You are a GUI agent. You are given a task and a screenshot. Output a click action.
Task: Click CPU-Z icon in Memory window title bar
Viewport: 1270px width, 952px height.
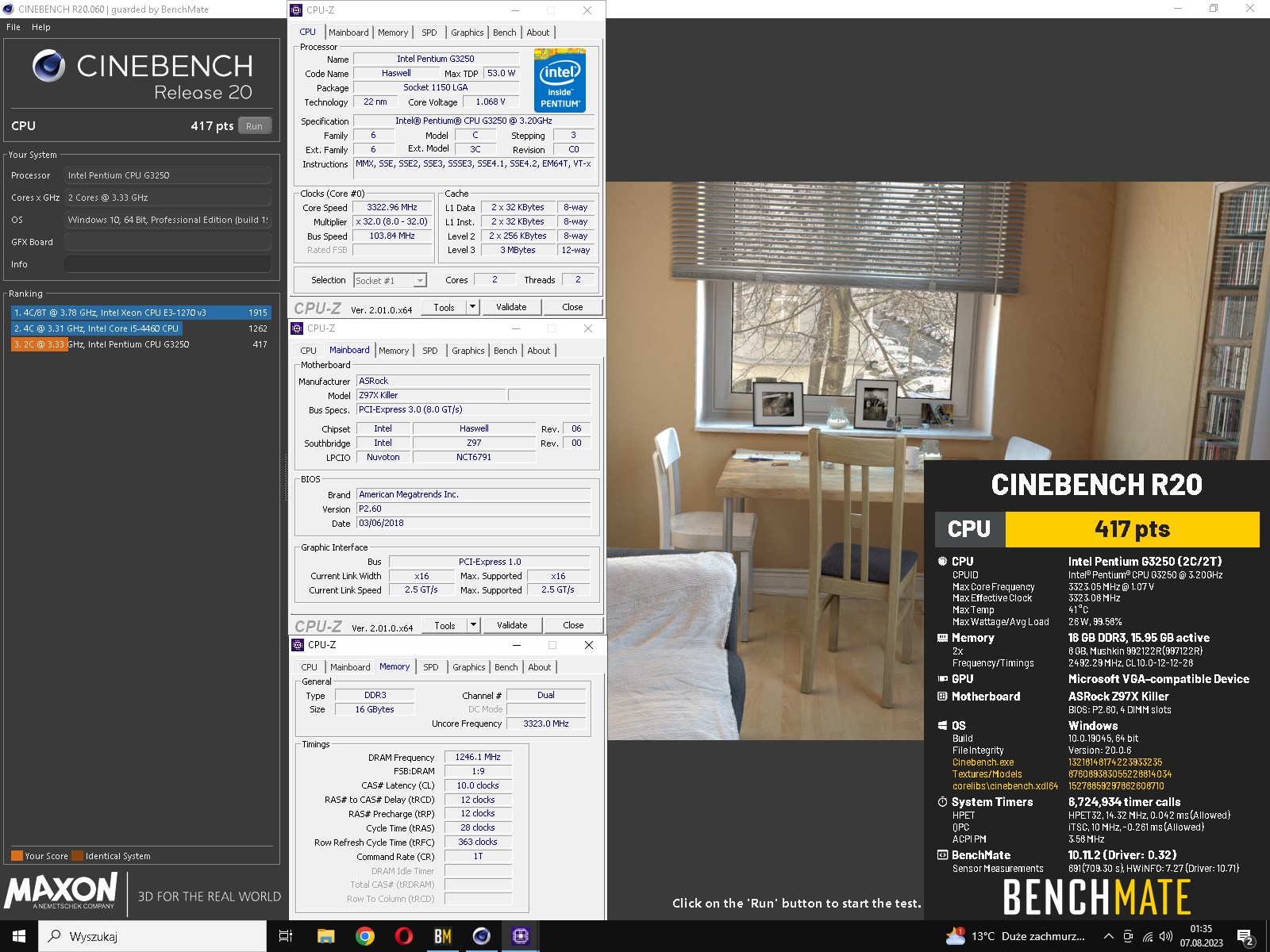tap(298, 645)
